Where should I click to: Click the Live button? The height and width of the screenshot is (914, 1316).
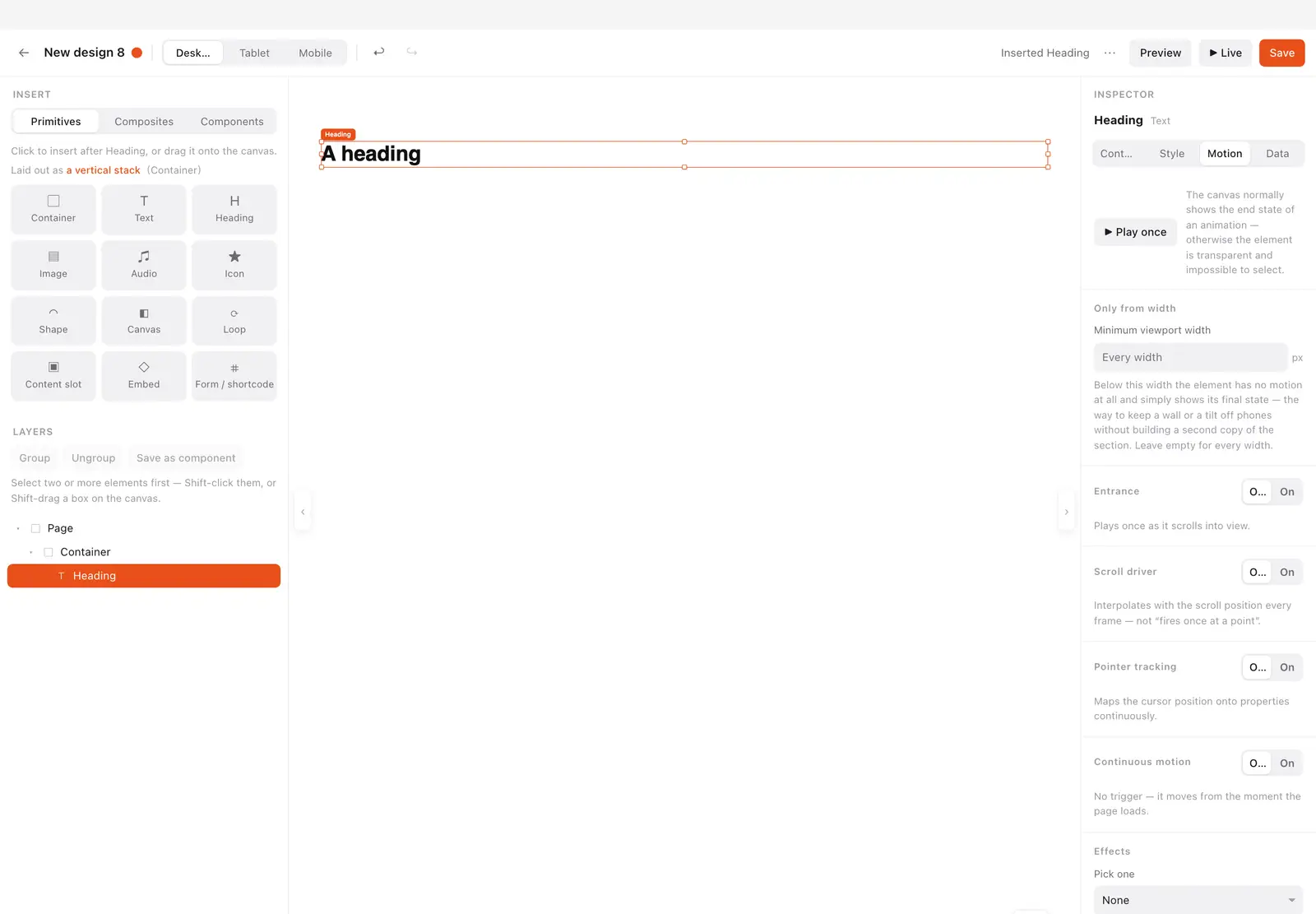coord(1226,53)
